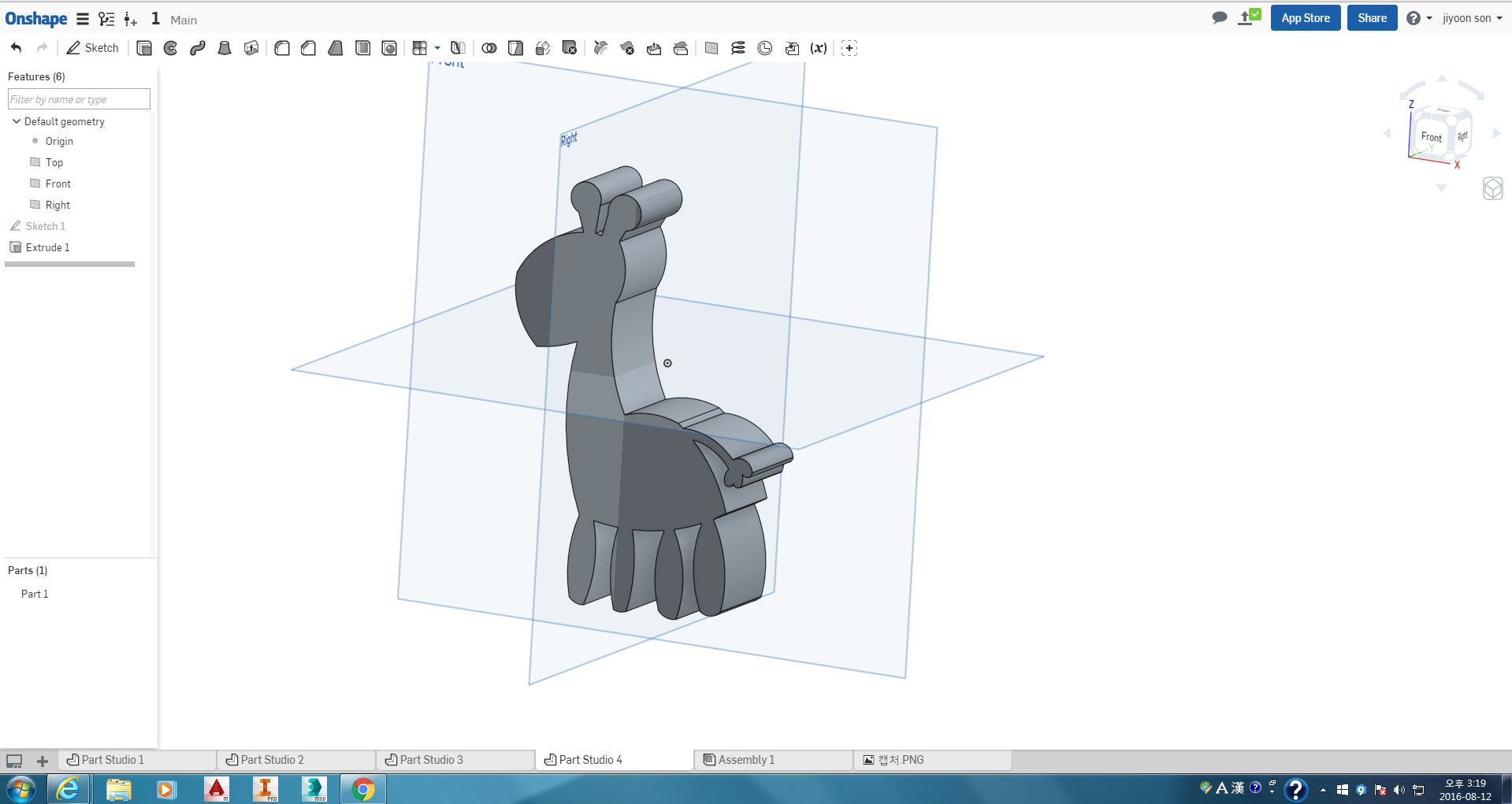
Task: Select the Chamfer tool
Action: coord(309,48)
